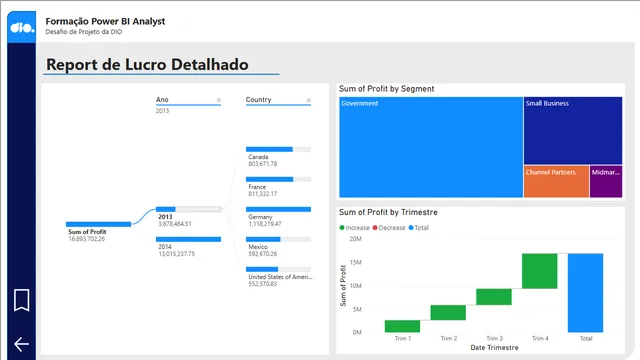Click the back arrow icon

point(21,344)
